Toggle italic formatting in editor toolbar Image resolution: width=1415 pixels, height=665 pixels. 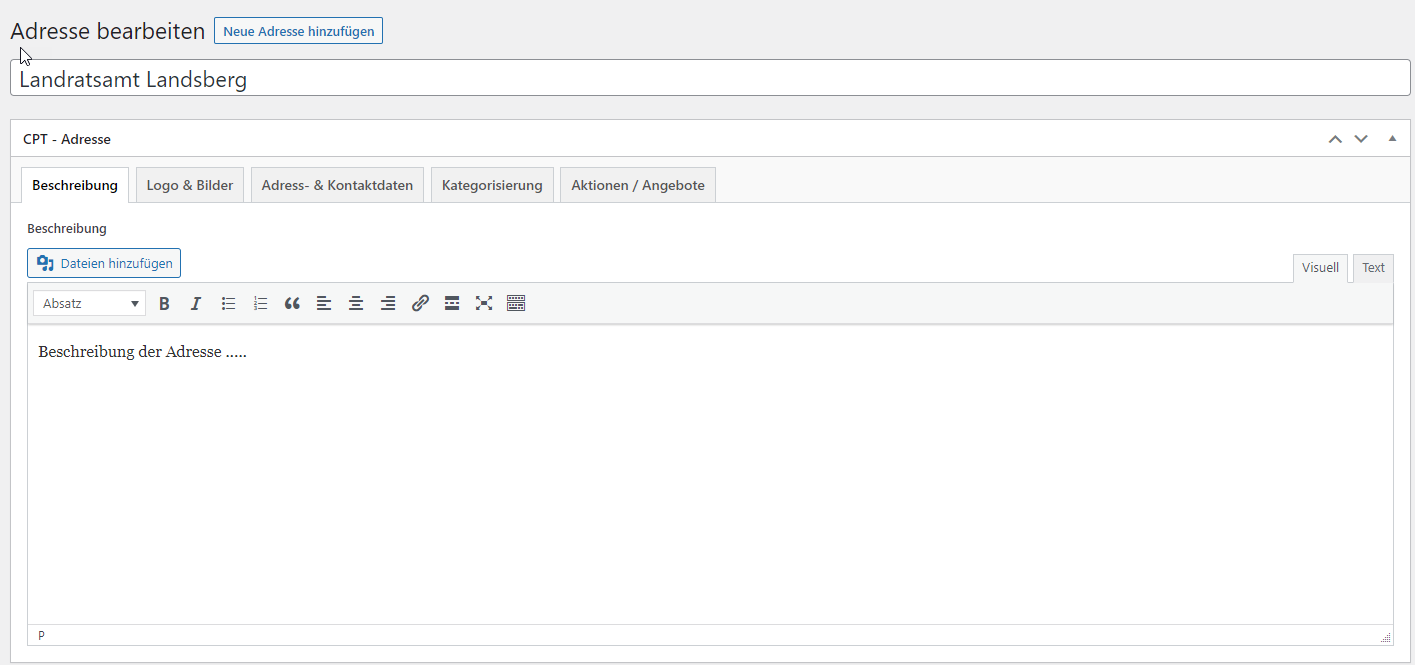coord(196,303)
